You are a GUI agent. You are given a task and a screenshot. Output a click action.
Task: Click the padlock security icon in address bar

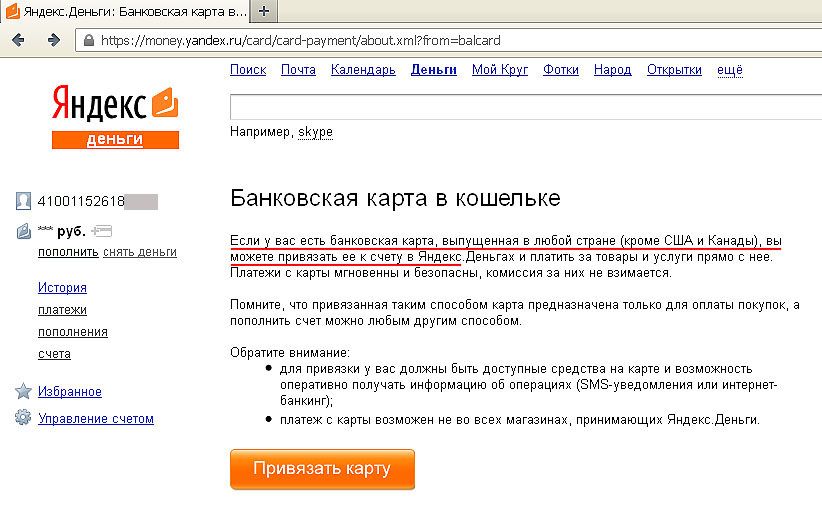coord(89,40)
